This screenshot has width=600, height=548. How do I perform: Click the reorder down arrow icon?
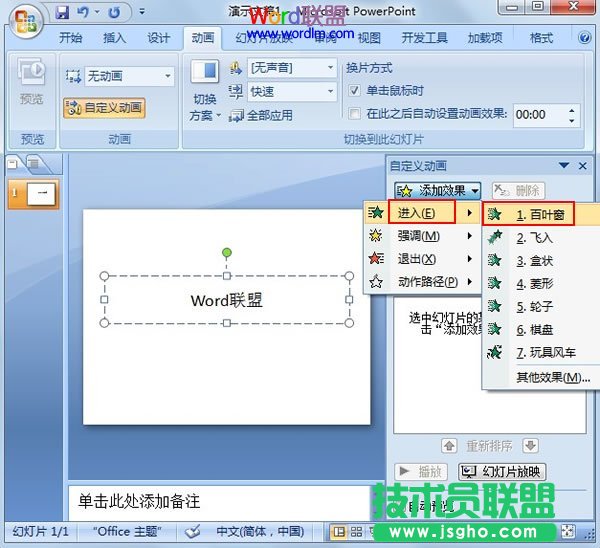click(531, 445)
